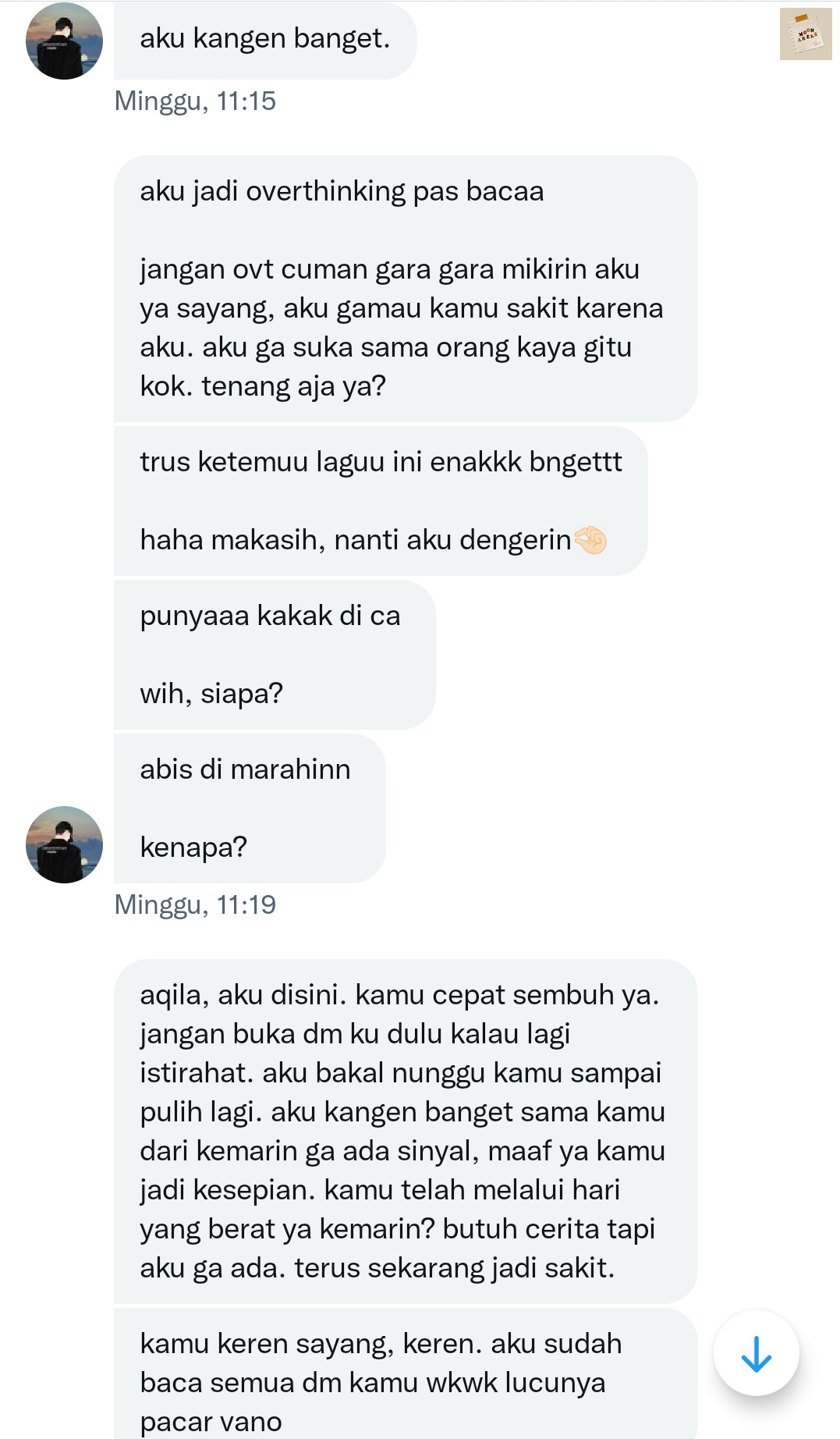The image size is (840, 1439).
Task: Tap the 'wih, siapa?' reply text
Action: point(211,694)
